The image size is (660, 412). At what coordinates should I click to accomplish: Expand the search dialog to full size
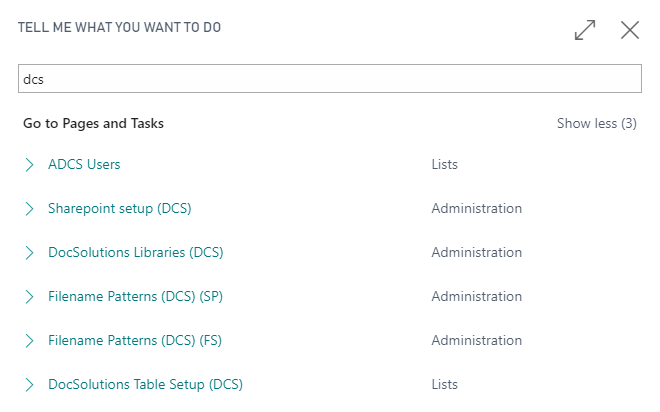click(585, 30)
